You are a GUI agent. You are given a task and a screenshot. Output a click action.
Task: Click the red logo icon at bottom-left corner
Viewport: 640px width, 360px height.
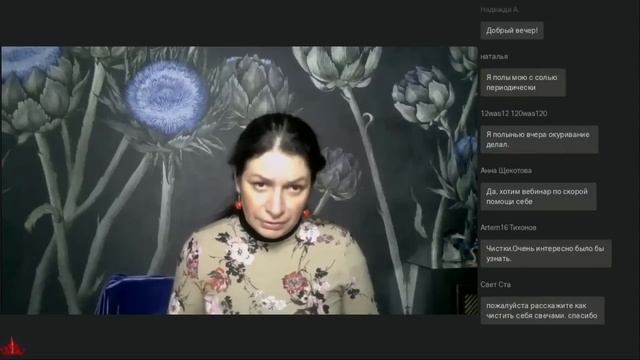pyautogui.click(x=13, y=347)
